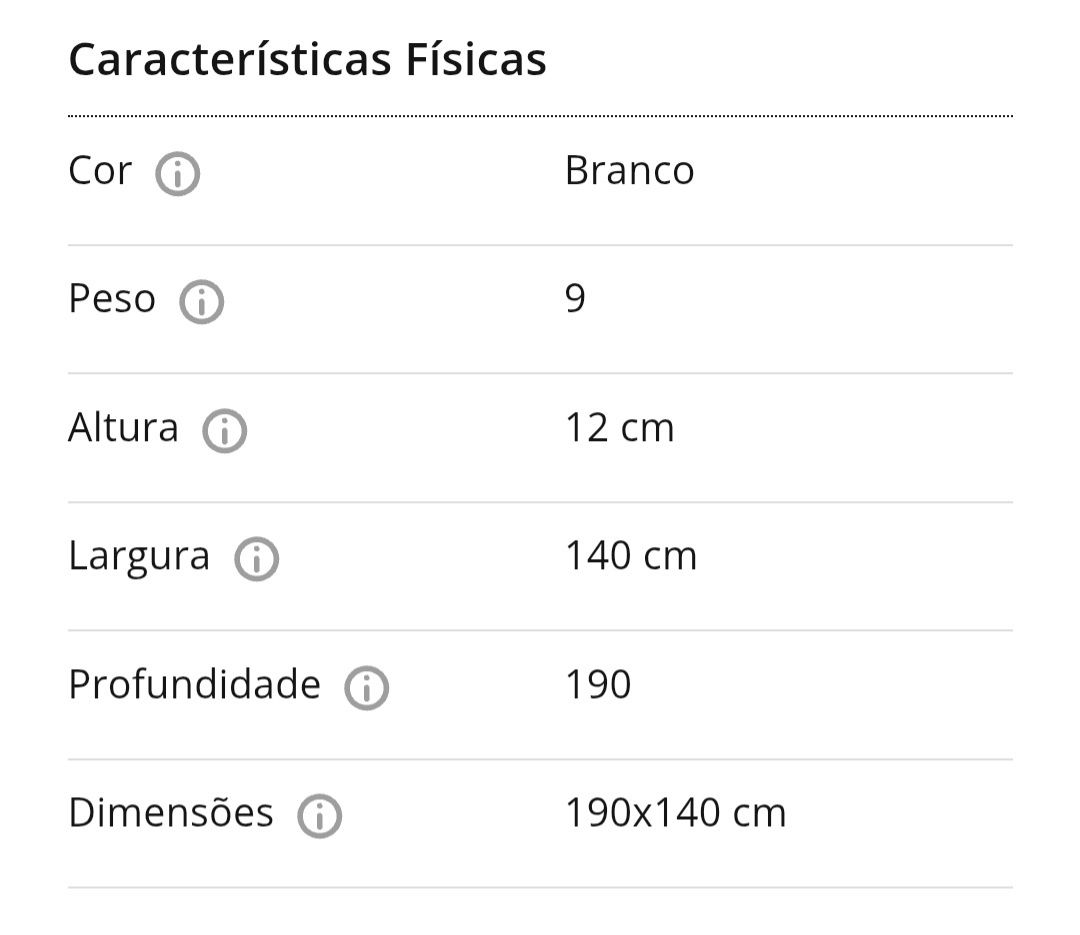This screenshot has width=1080, height=935.
Task: Select the depth value 190
Action: coord(598,684)
